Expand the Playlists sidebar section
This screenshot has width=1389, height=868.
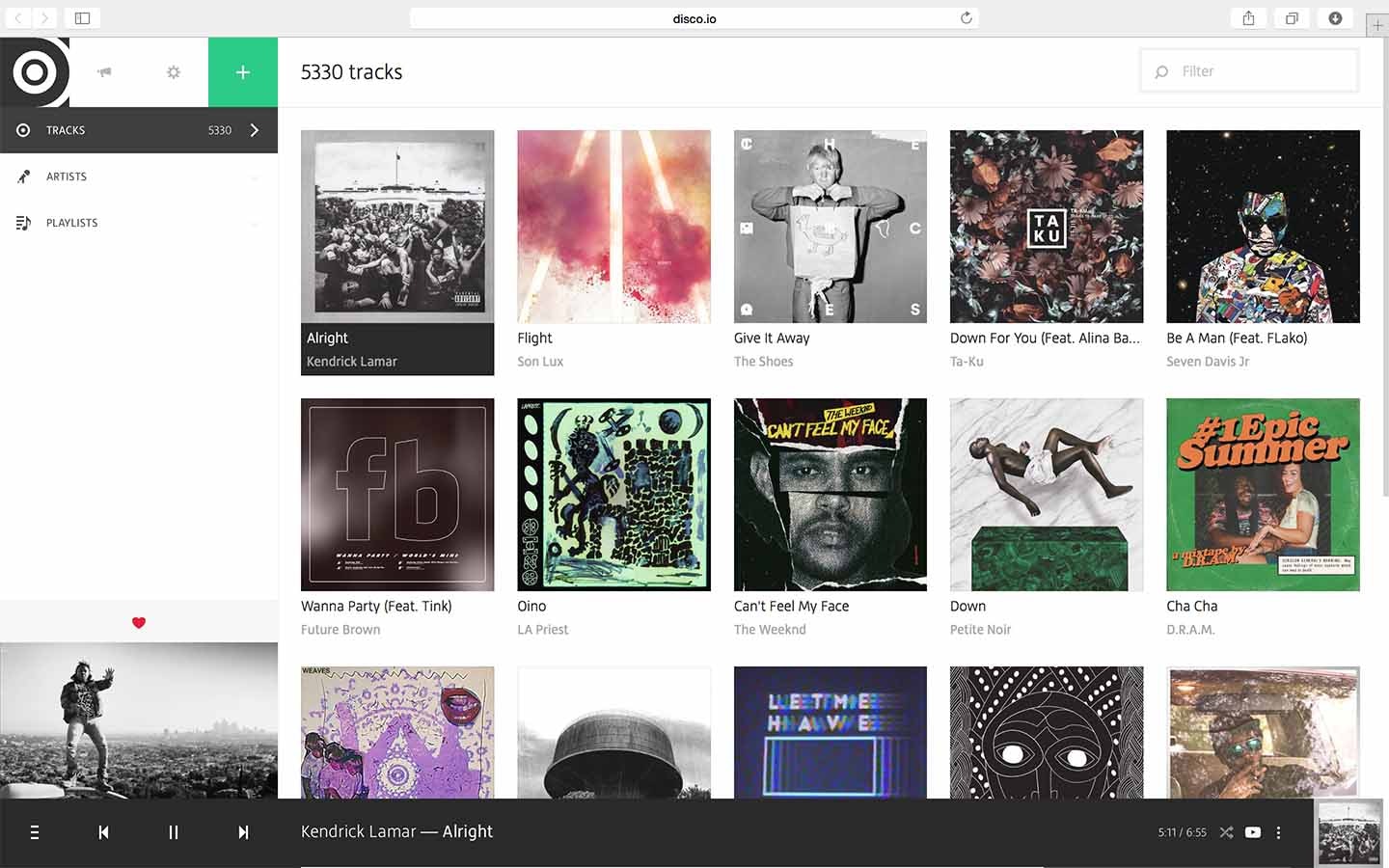click(x=255, y=222)
